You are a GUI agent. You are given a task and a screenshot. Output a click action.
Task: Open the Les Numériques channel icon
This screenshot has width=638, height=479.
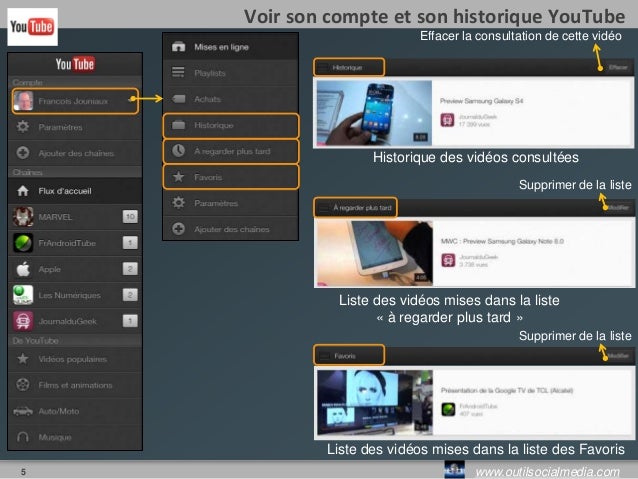[x=23, y=295]
